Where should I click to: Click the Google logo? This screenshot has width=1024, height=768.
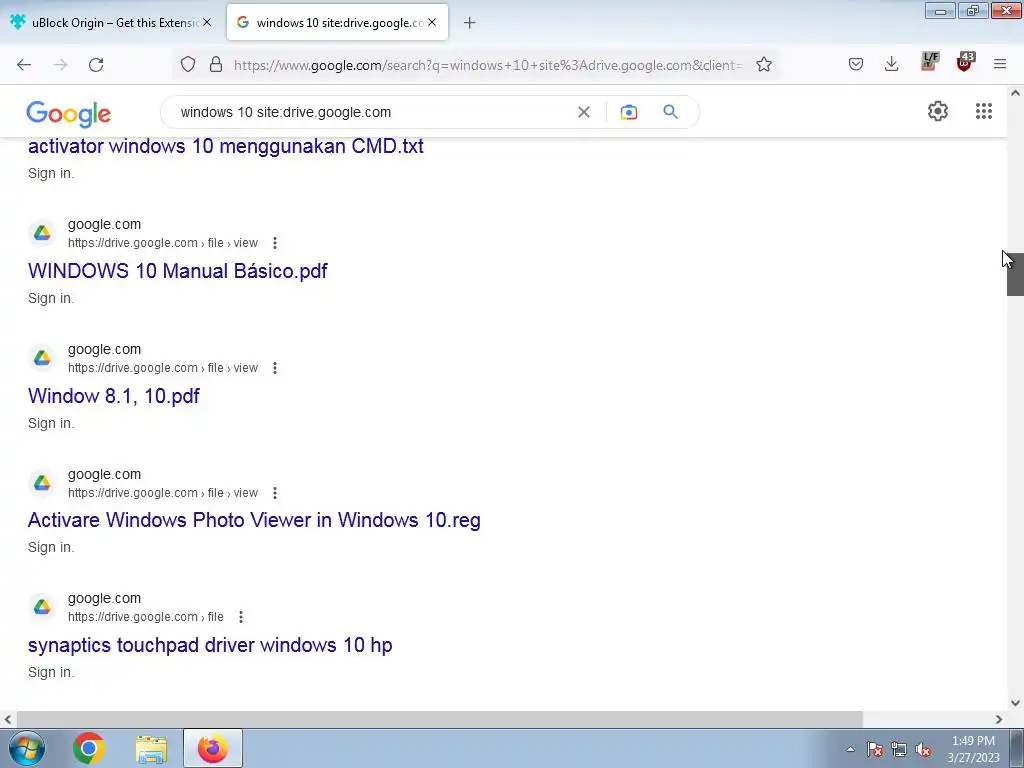tap(69, 114)
